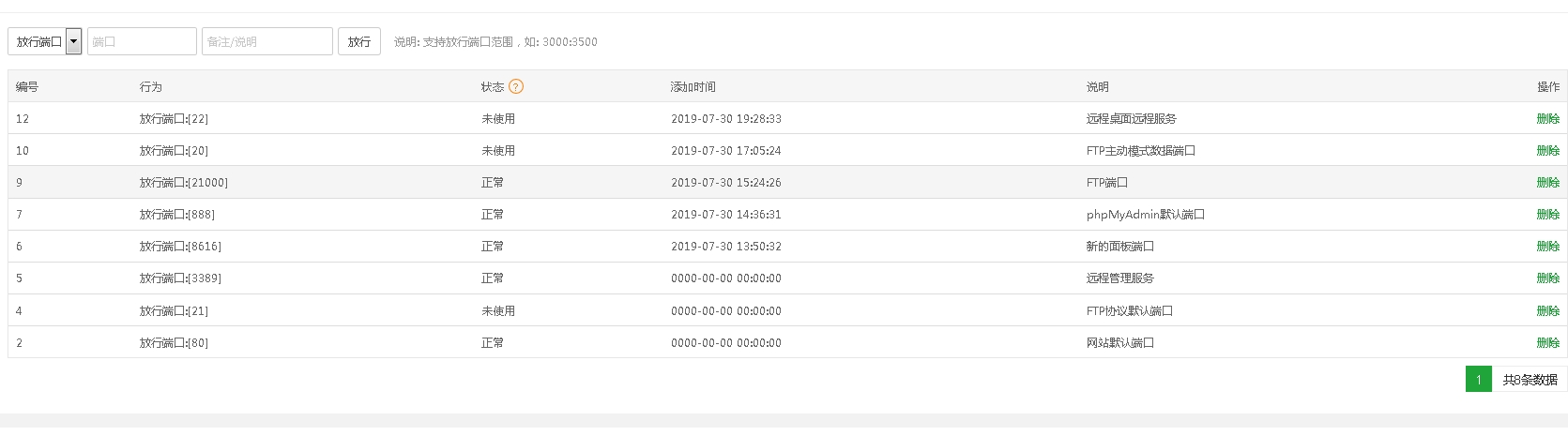Viewport: 1568px width, 436px height.
Task: Click the 共8条数据 total count label
Action: [1530, 379]
